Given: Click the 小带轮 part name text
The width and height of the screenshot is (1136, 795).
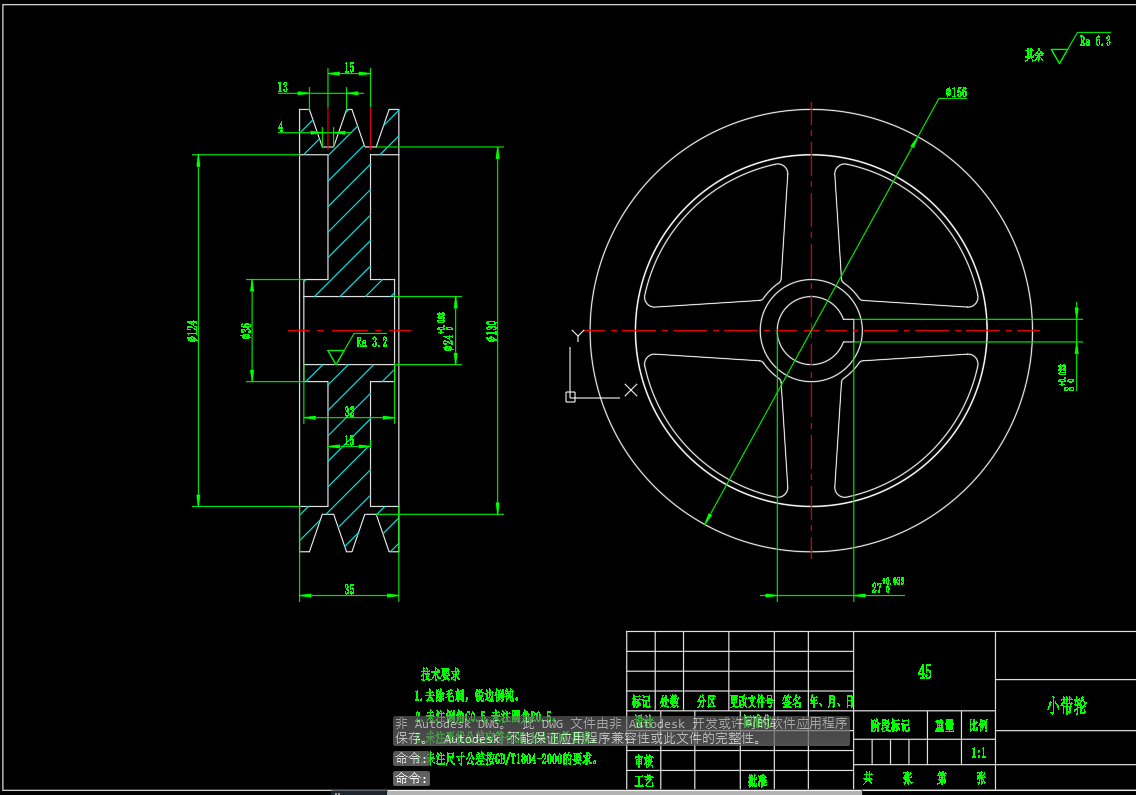Looking at the screenshot, I should point(1066,705).
